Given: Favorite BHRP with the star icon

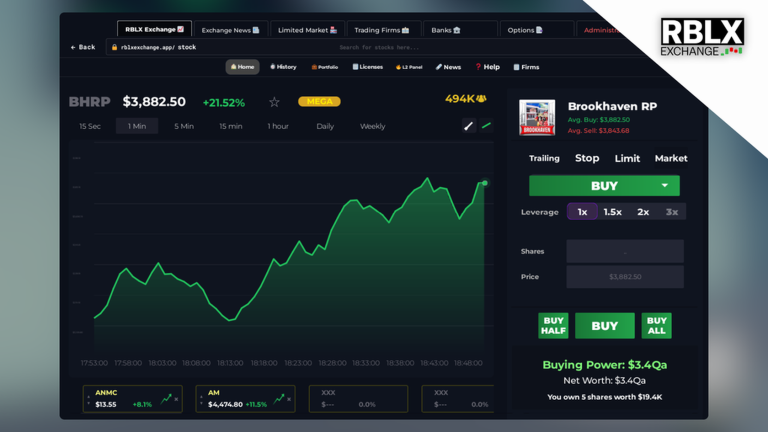Looking at the screenshot, I should click(x=274, y=102).
